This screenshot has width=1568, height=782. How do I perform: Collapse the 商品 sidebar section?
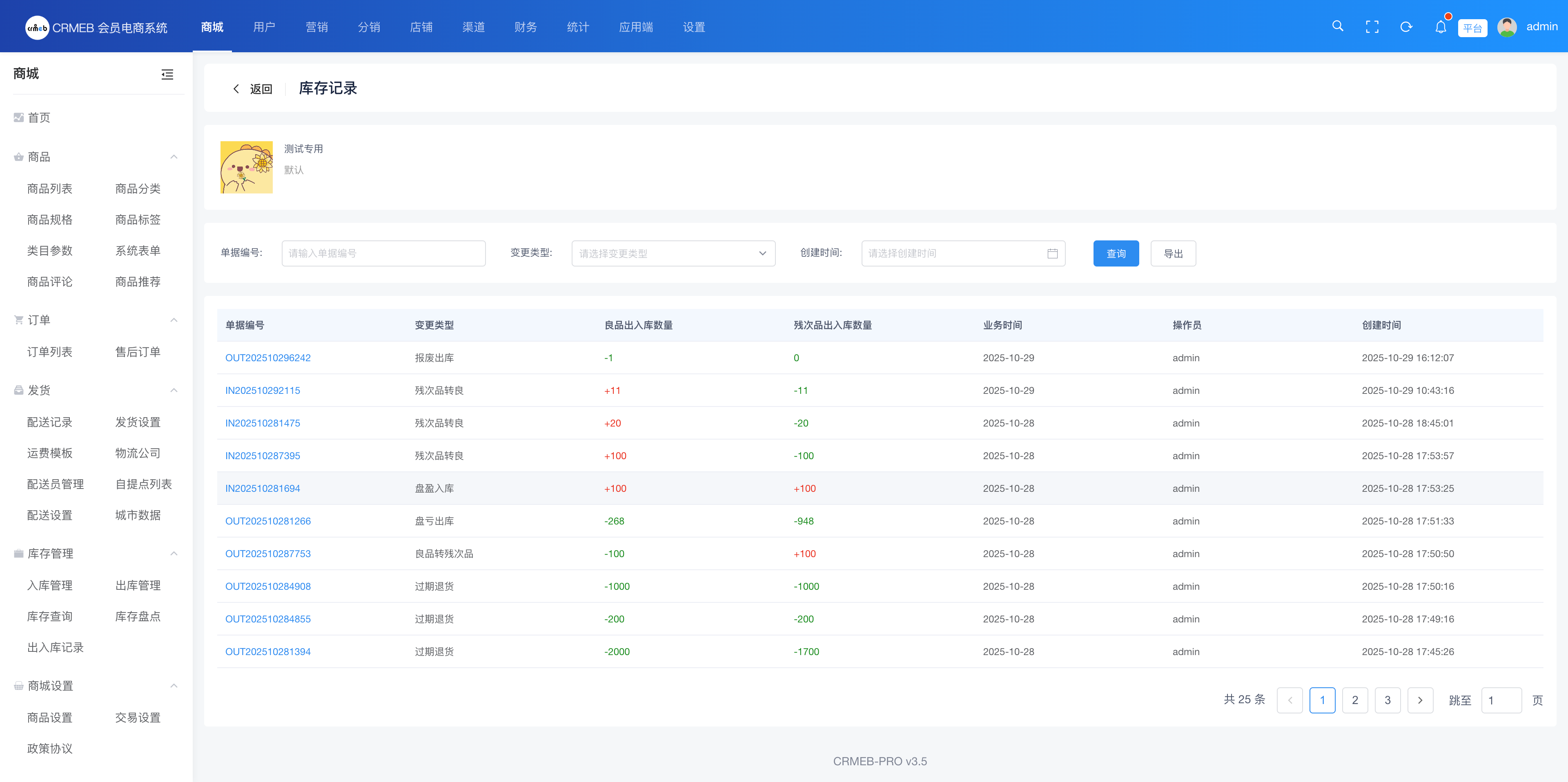[174, 157]
